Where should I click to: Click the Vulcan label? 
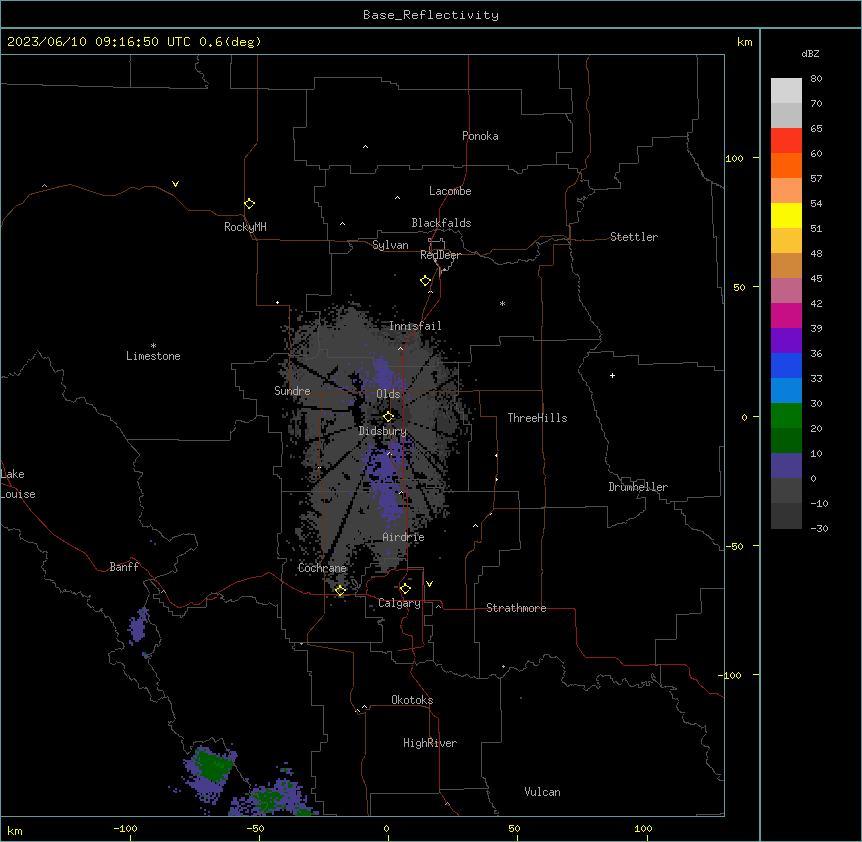(x=543, y=792)
